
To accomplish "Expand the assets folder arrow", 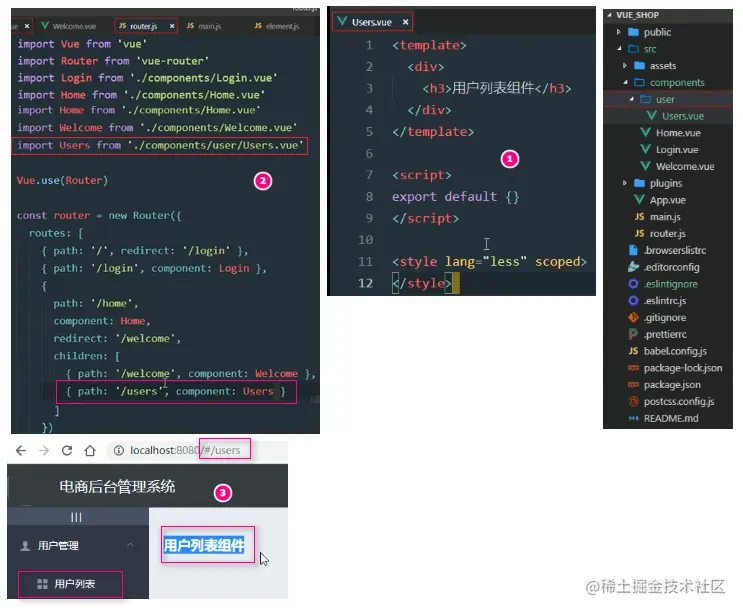I will coord(625,65).
